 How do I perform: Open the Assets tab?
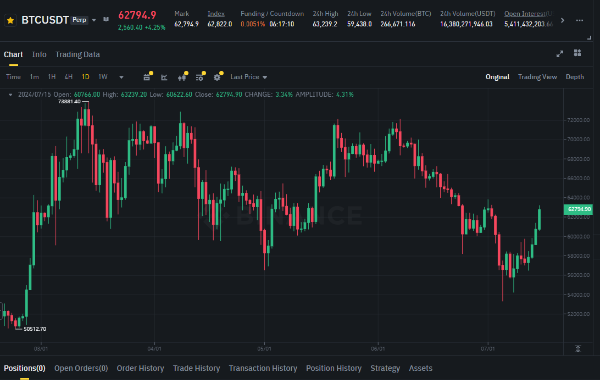pyautogui.click(x=421, y=368)
